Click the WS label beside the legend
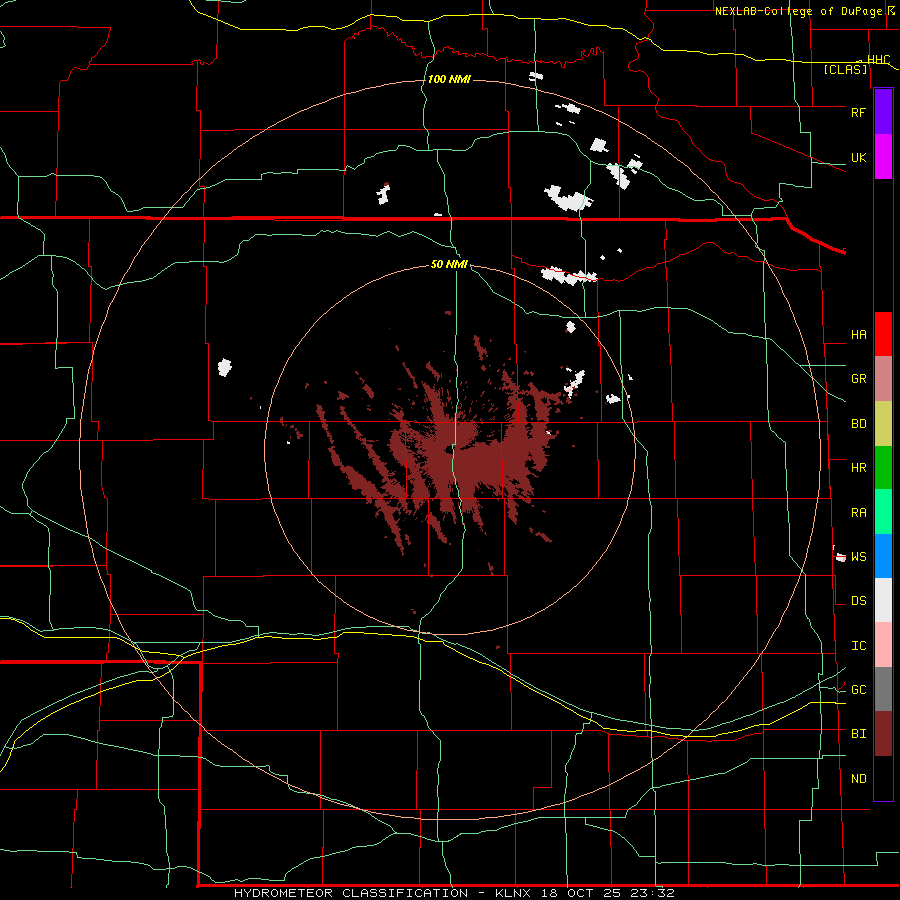This screenshot has height=900, width=900. point(858,556)
